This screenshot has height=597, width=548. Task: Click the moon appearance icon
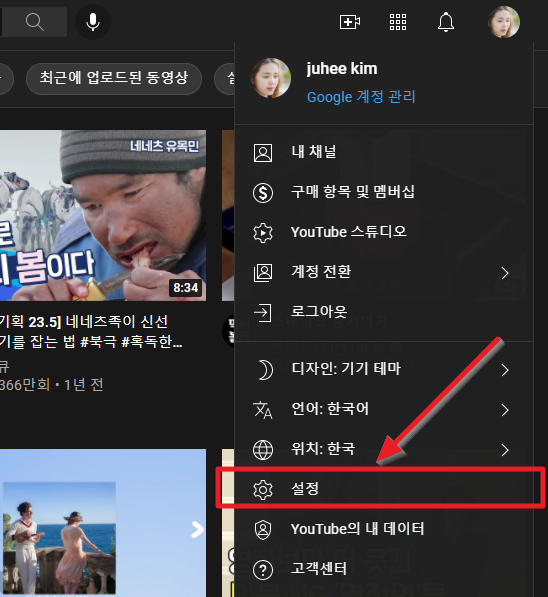pos(265,370)
